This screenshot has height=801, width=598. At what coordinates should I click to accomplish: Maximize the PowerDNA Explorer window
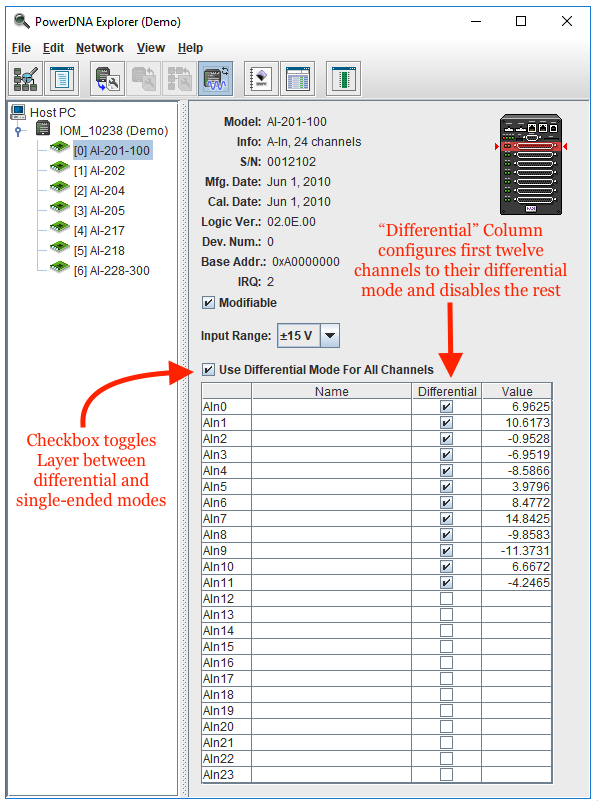pos(521,21)
